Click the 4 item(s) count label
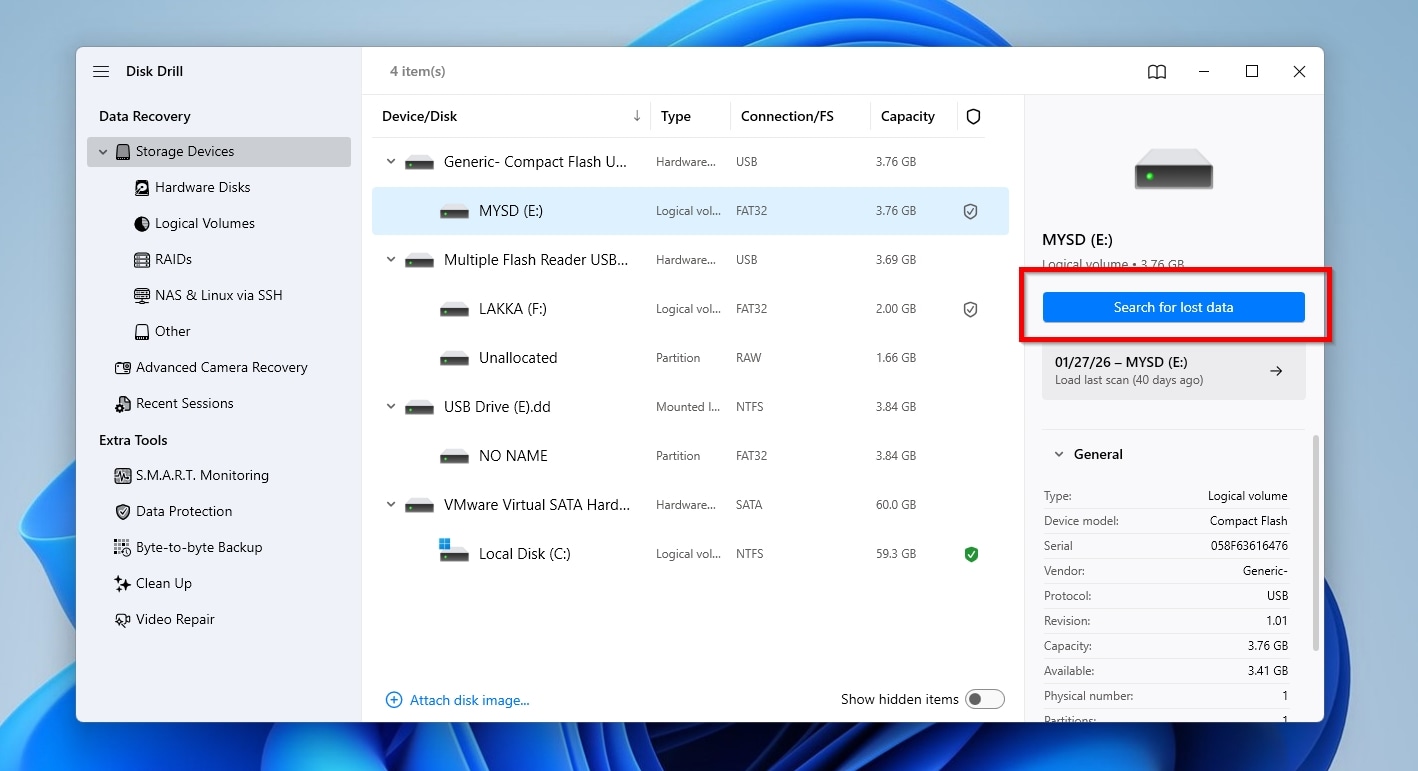This screenshot has width=1418, height=771. pyautogui.click(x=417, y=72)
